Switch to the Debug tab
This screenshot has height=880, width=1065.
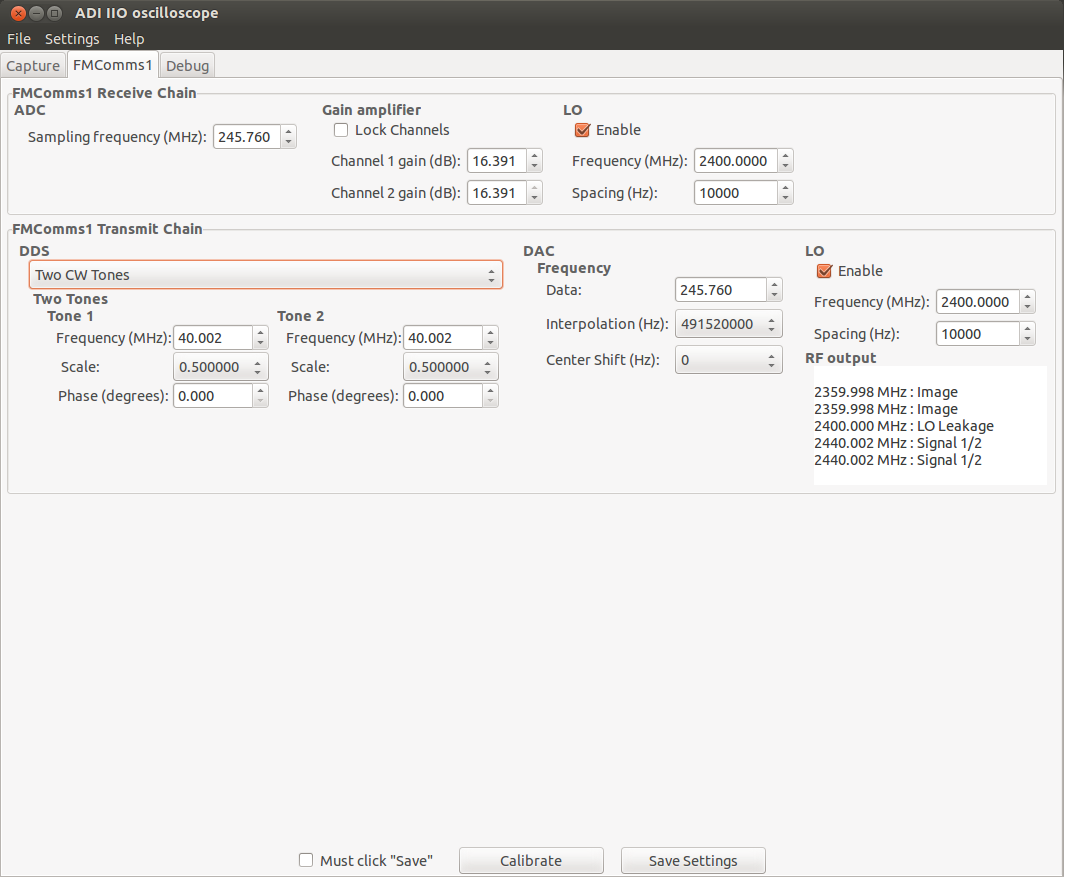coord(187,66)
